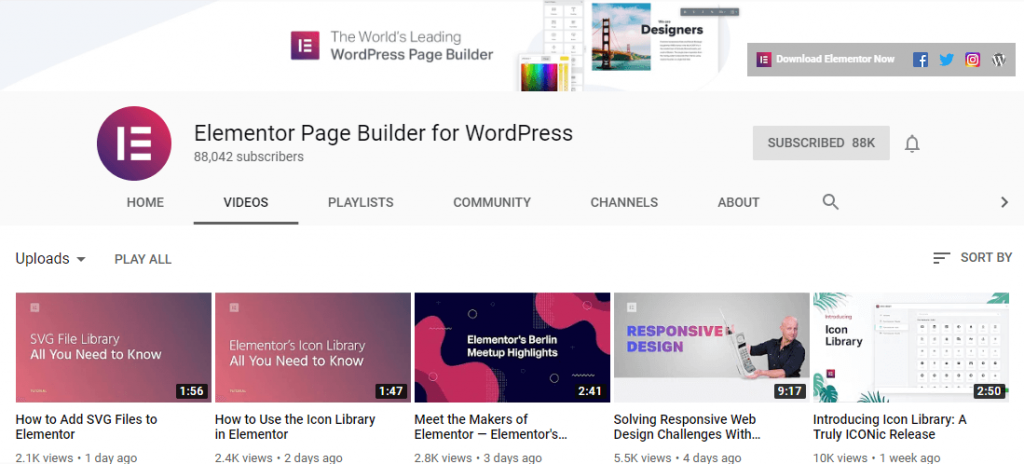The width and height of the screenshot is (1024, 464).
Task: Open the Channels tab
Action: click(624, 203)
